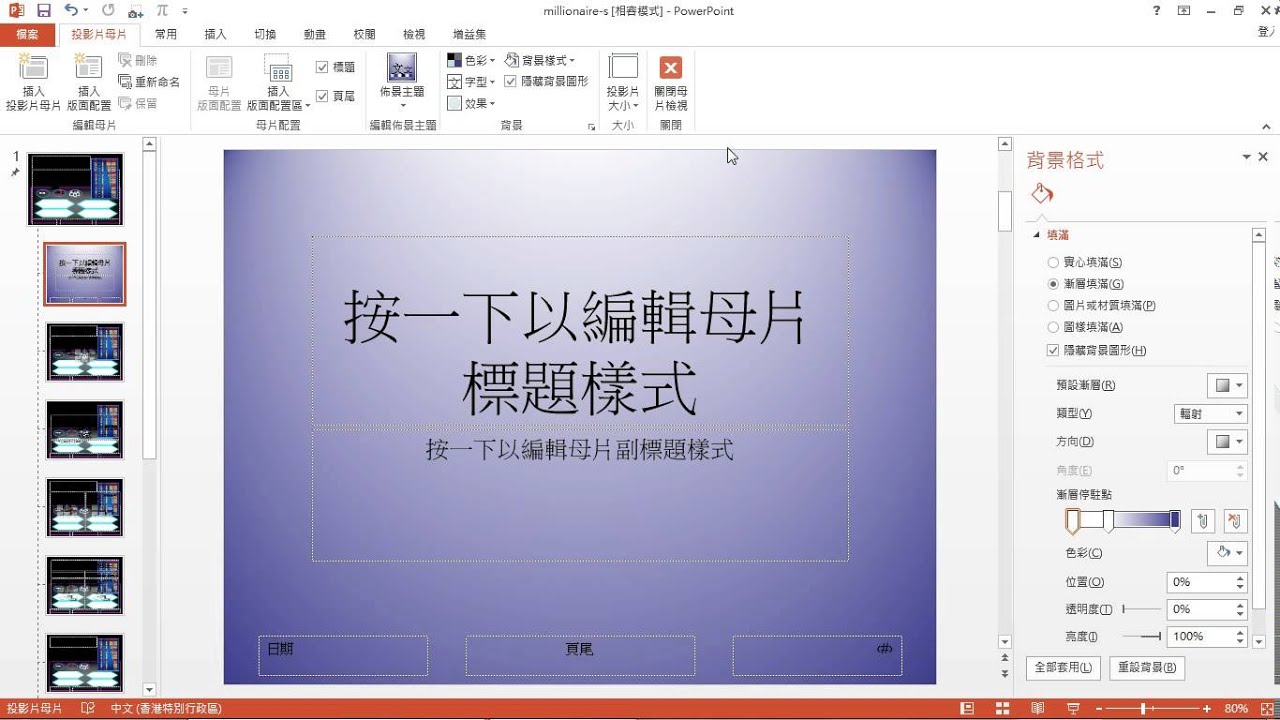Open 色彩(C) gradient stop color dropdown
This screenshot has height=720, width=1280.
pos(1227,552)
